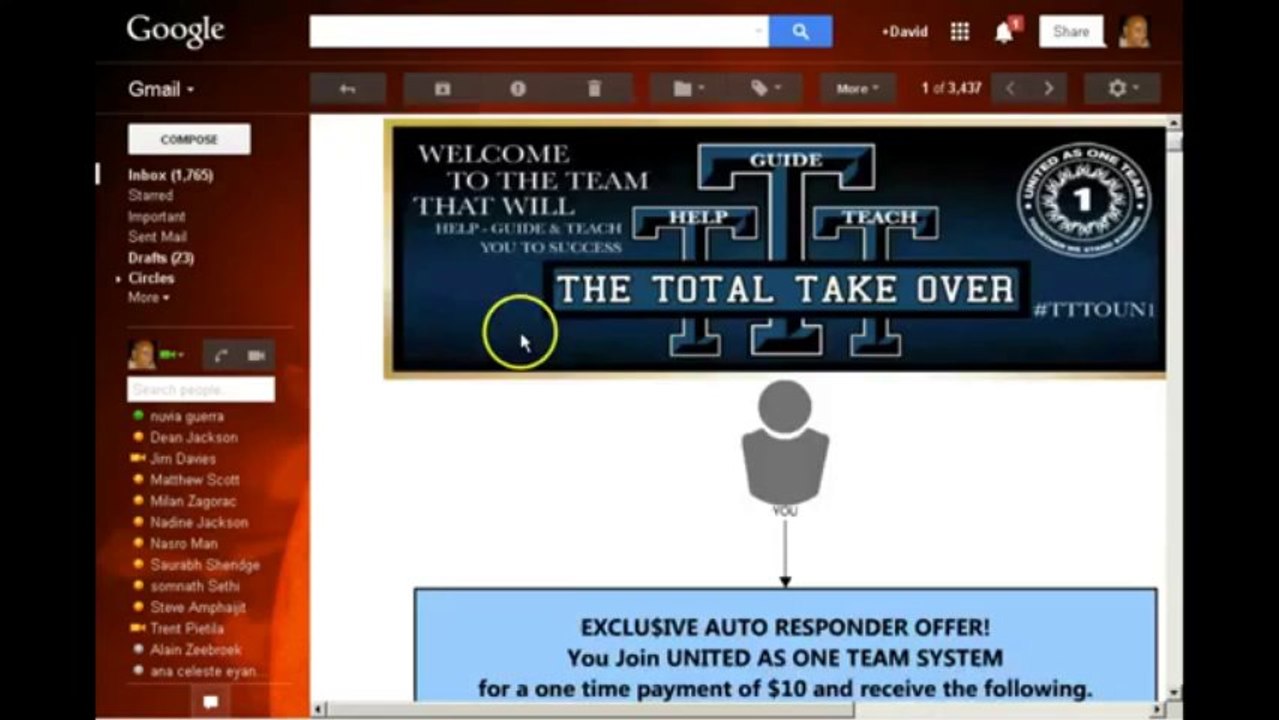The image size is (1279, 720).
Task: Click the horizontal scrollbar below the email
Action: (740, 709)
